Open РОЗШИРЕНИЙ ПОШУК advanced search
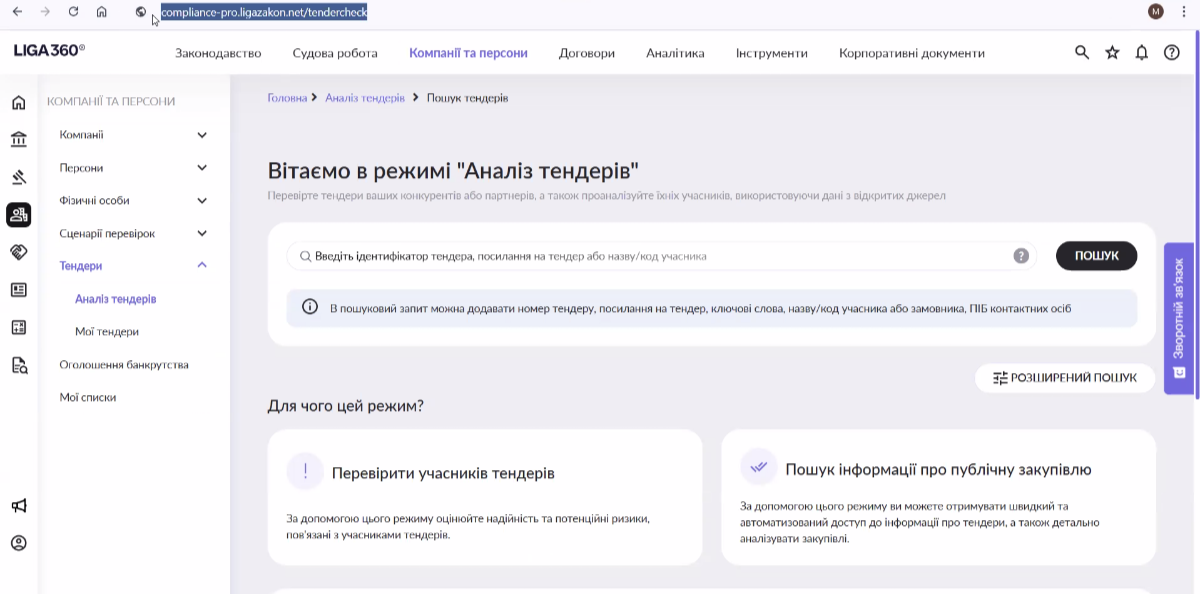Image resolution: width=1200 pixels, height=594 pixels. (x=1065, y=378)
